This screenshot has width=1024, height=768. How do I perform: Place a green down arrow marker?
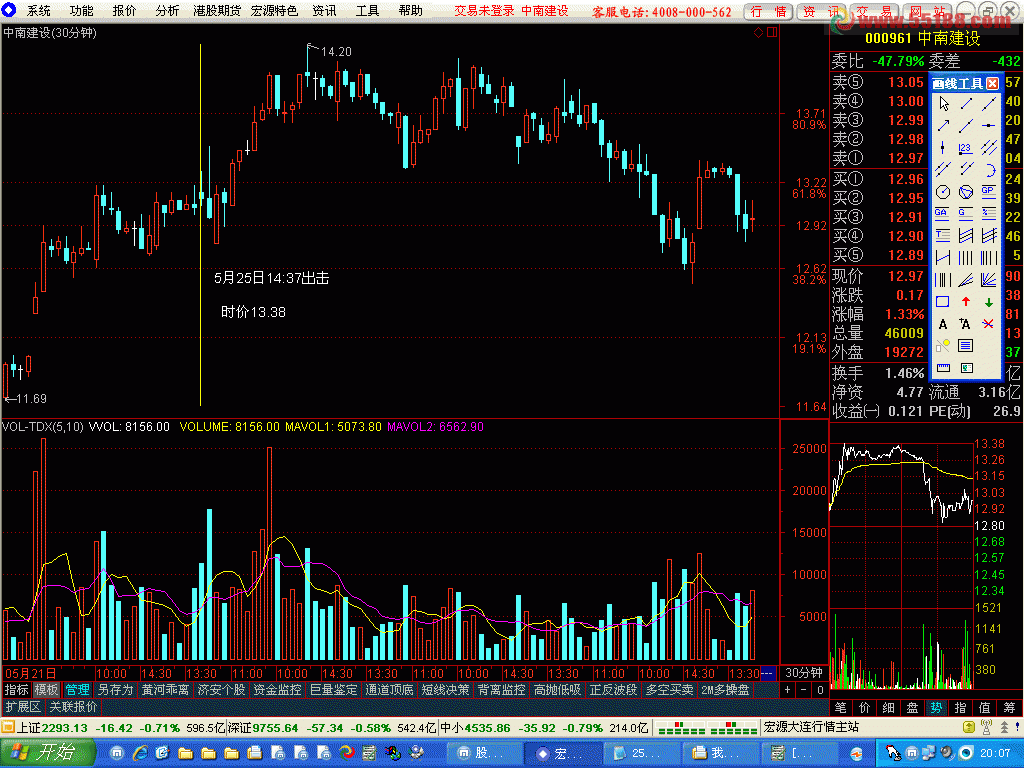pos(989,302)
